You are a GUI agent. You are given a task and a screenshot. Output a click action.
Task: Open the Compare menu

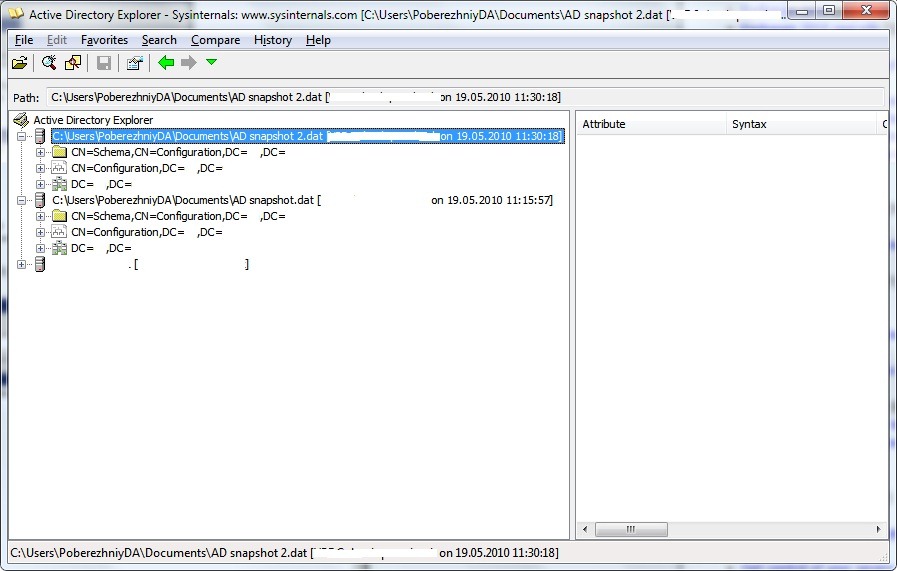(215, 40)
